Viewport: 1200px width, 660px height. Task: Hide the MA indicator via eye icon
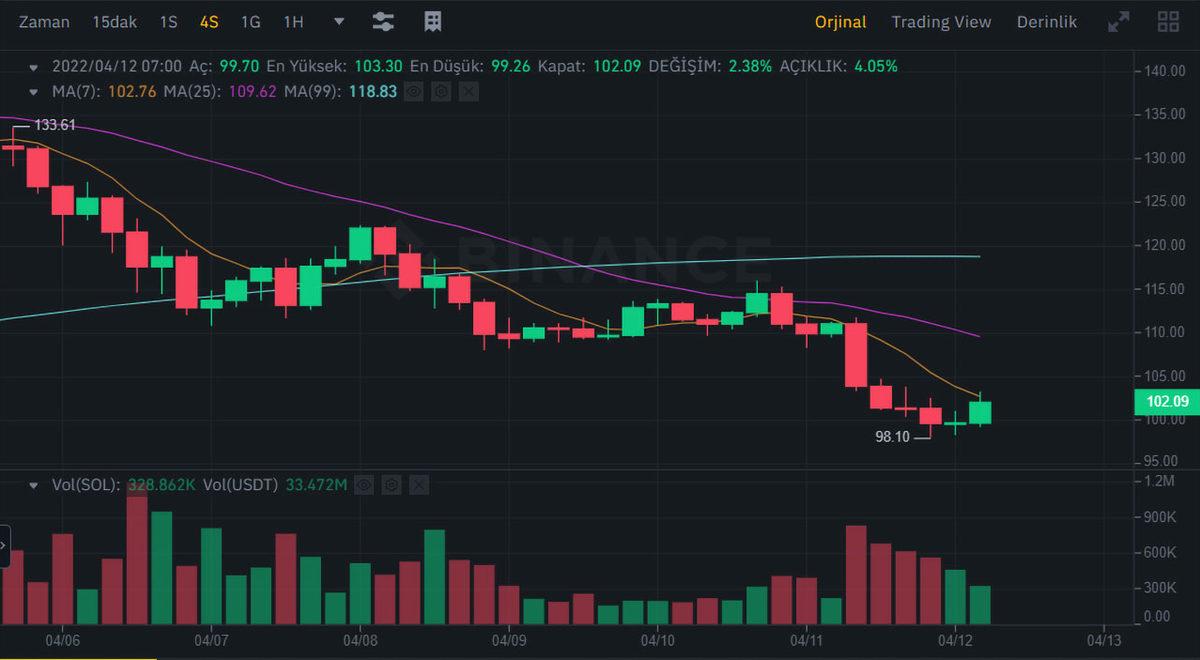414,91
